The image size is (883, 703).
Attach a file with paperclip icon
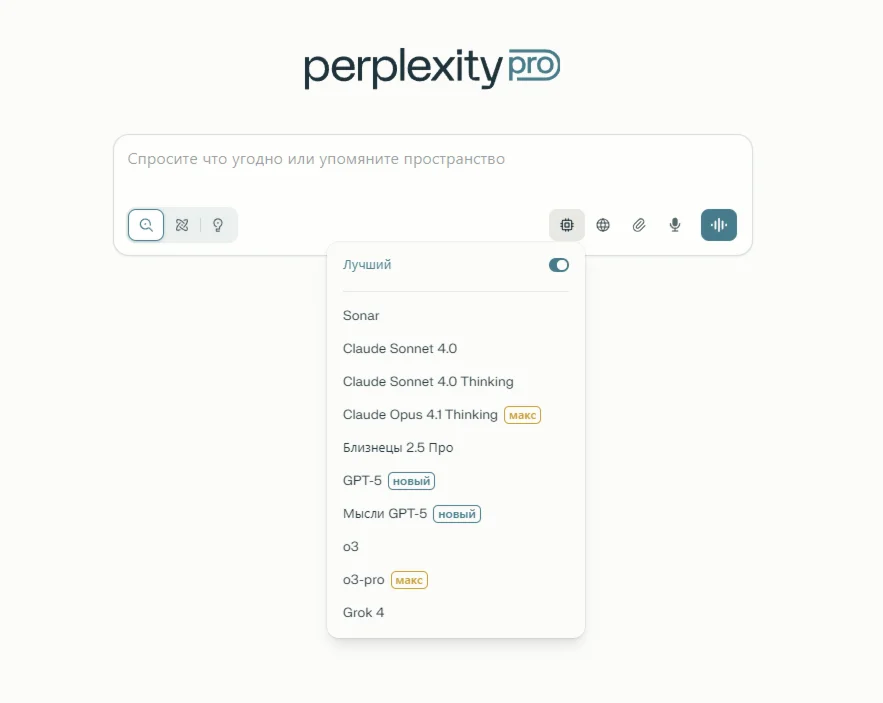coord(639,225)
